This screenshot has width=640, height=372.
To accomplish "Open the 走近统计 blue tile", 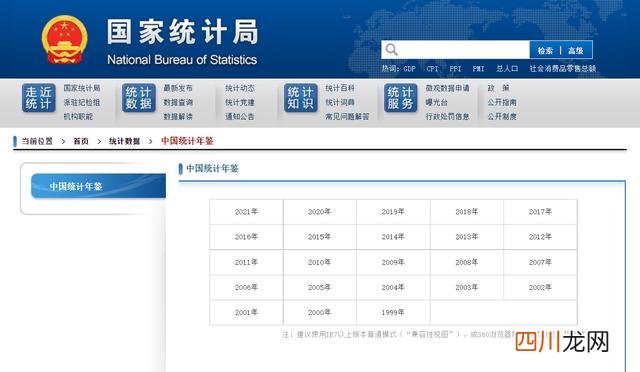I will coord(39,98).
